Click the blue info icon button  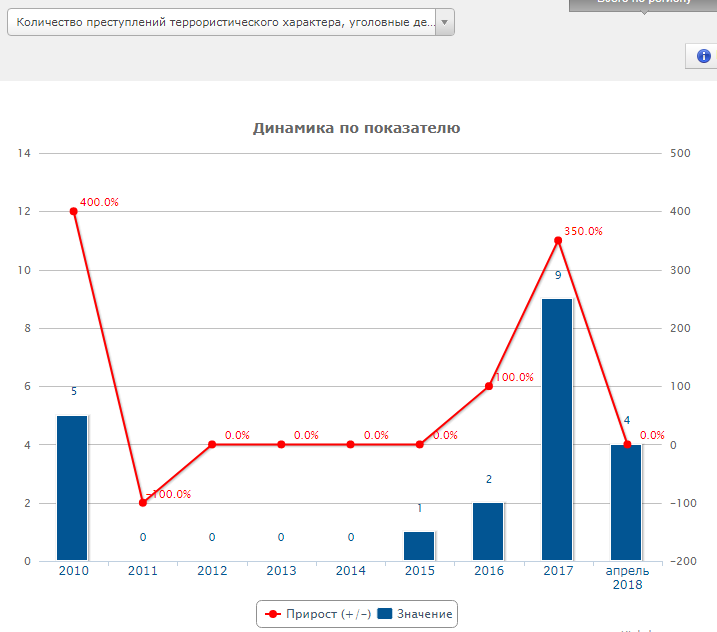click(703, 56)
